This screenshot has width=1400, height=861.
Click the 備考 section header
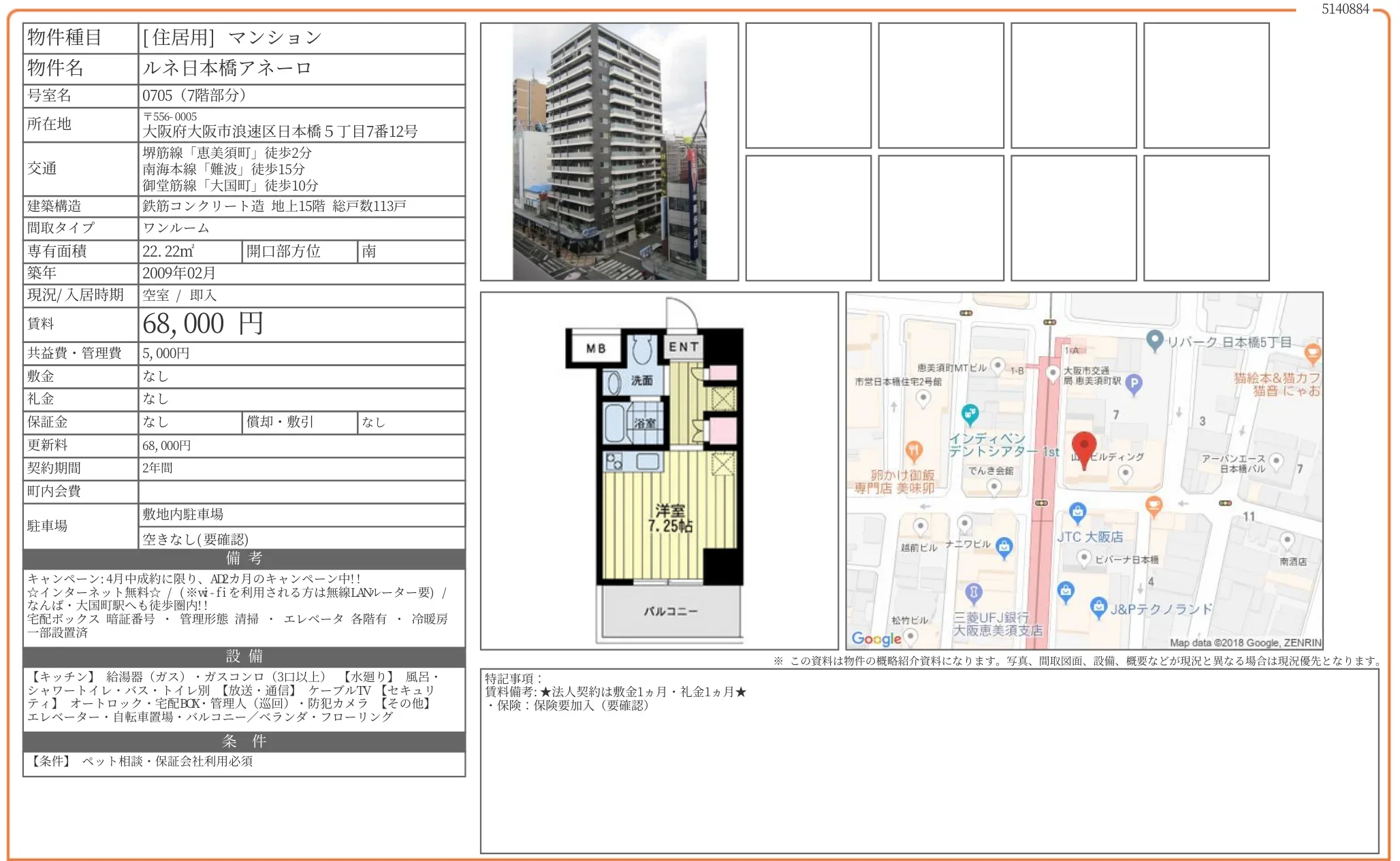[244, 559]
